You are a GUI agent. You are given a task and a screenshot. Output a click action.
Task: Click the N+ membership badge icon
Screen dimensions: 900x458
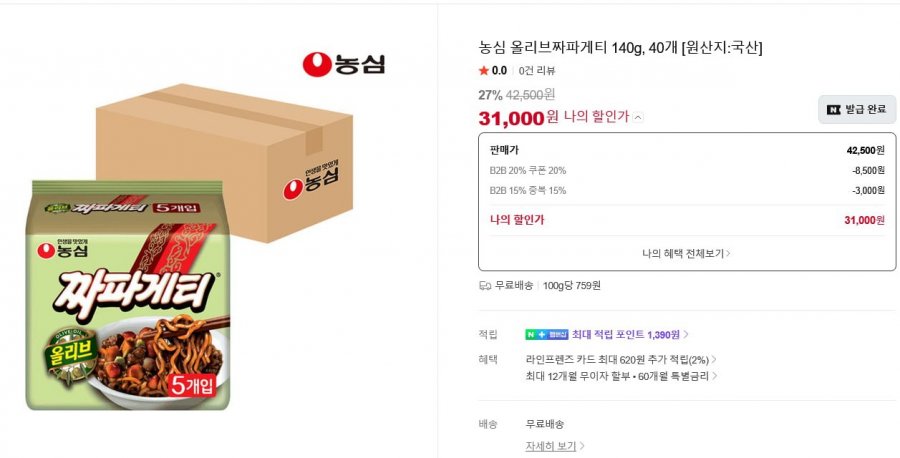(546, 335)
